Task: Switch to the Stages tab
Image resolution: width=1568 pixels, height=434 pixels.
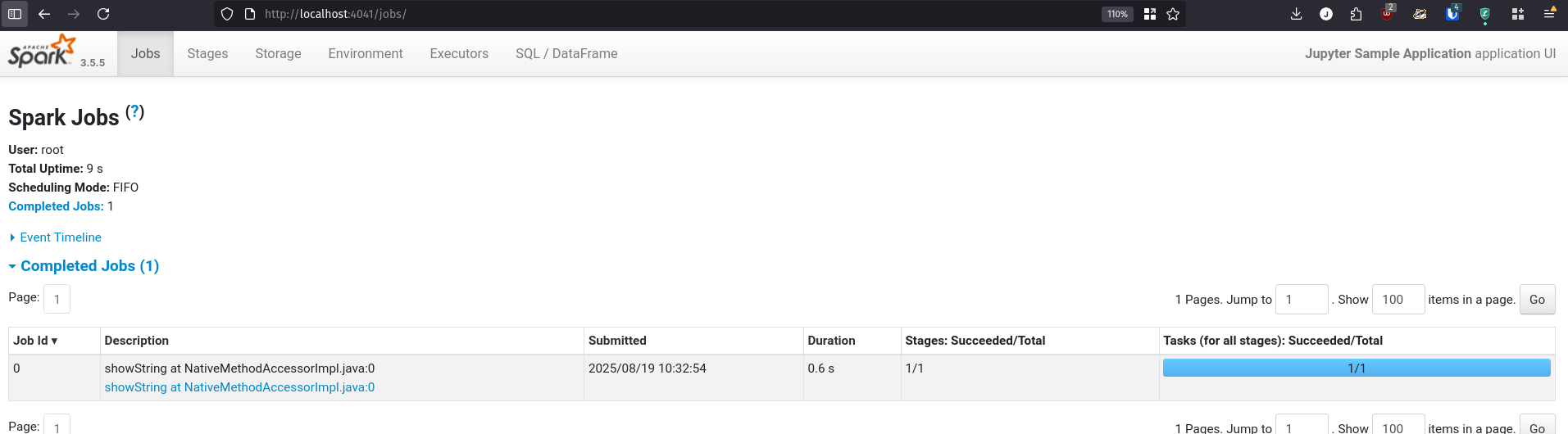Action: click(x=207, y=54)
